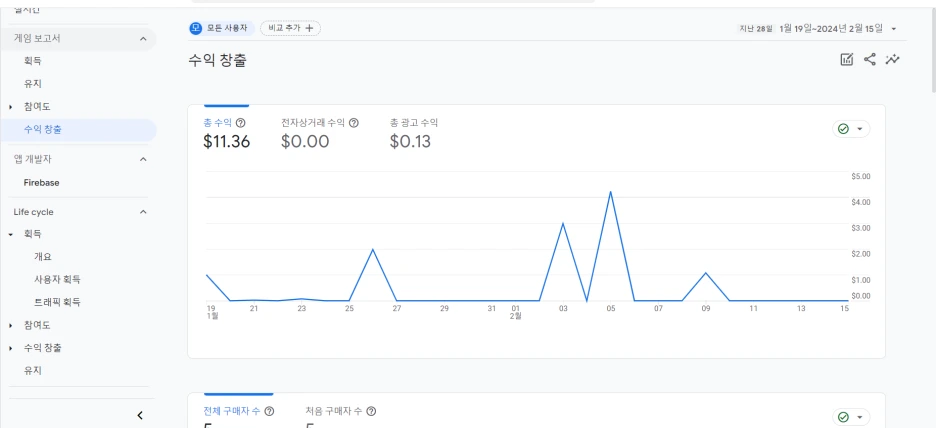Collapse the 게임 보고서 section
The height and width of the screenshot is (428, 936).
pyautogui.click(x=142, y=38)
